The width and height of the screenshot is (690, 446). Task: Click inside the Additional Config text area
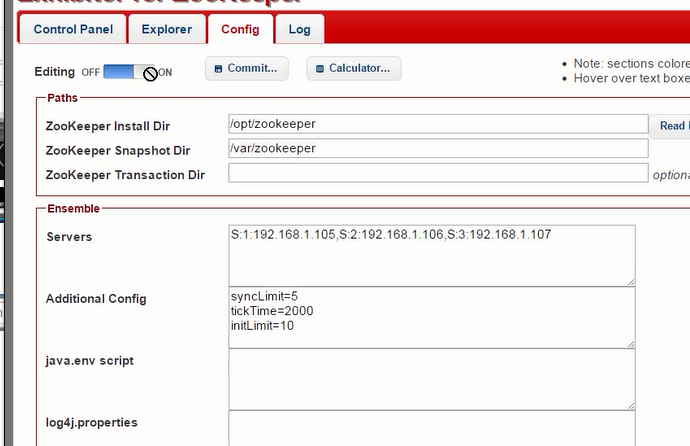pyautogui.click(x=432, y=318)
